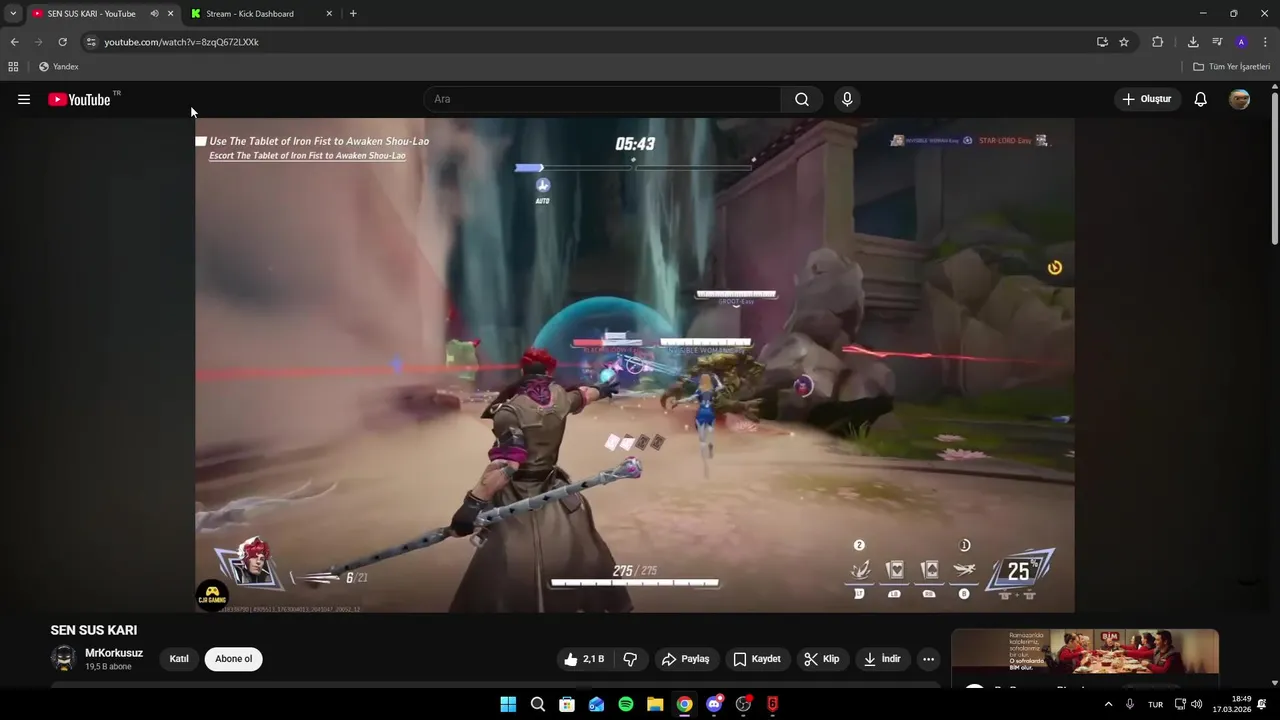Create a clip with Klip button
The image size is (1280, 720).
point(822,659)
